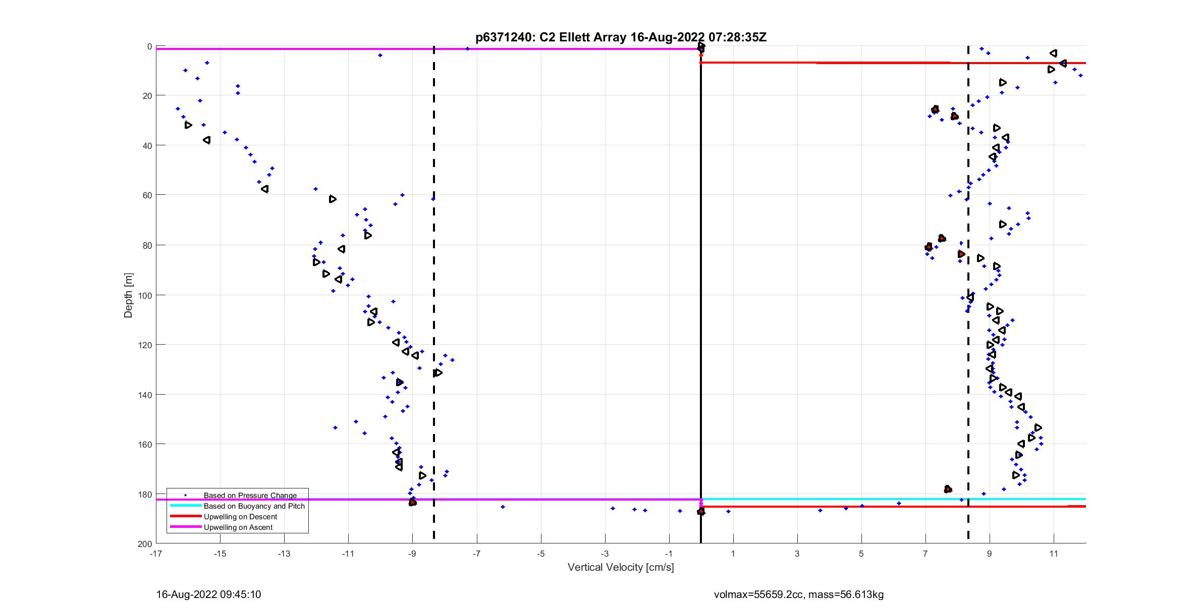Click x-axis tick label "-17"

[156, 553]
